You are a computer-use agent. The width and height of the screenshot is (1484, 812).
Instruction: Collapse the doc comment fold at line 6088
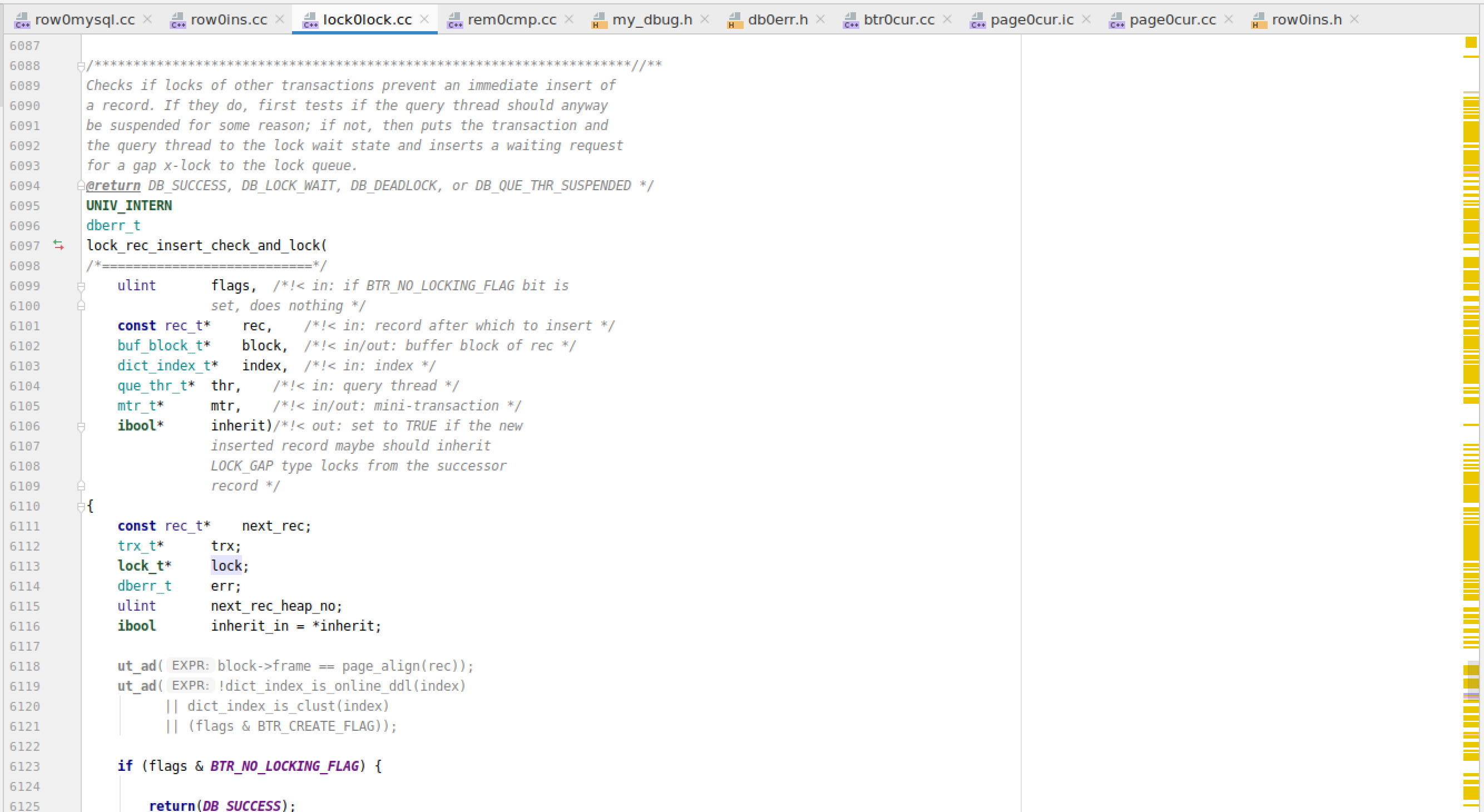pos(81,66)
